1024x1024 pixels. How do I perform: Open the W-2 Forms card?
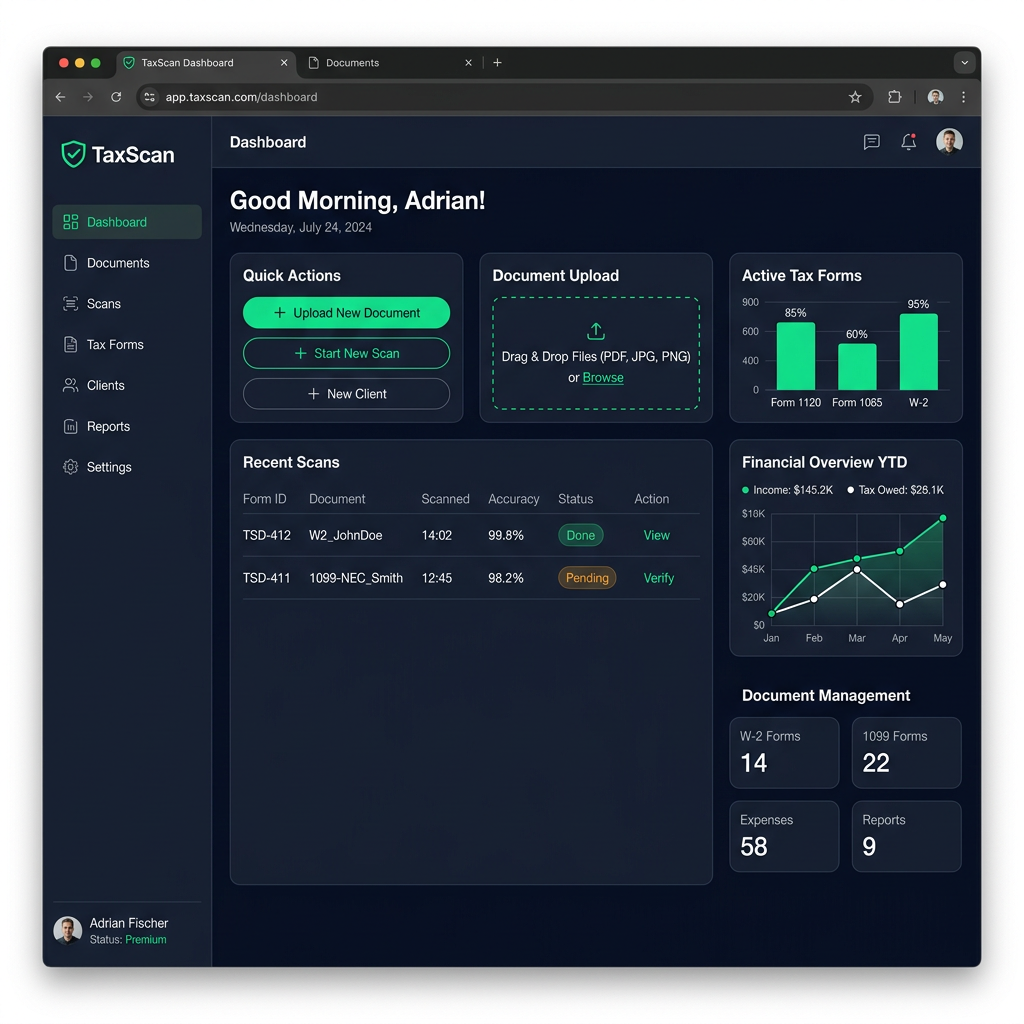(x=784, y=753)
